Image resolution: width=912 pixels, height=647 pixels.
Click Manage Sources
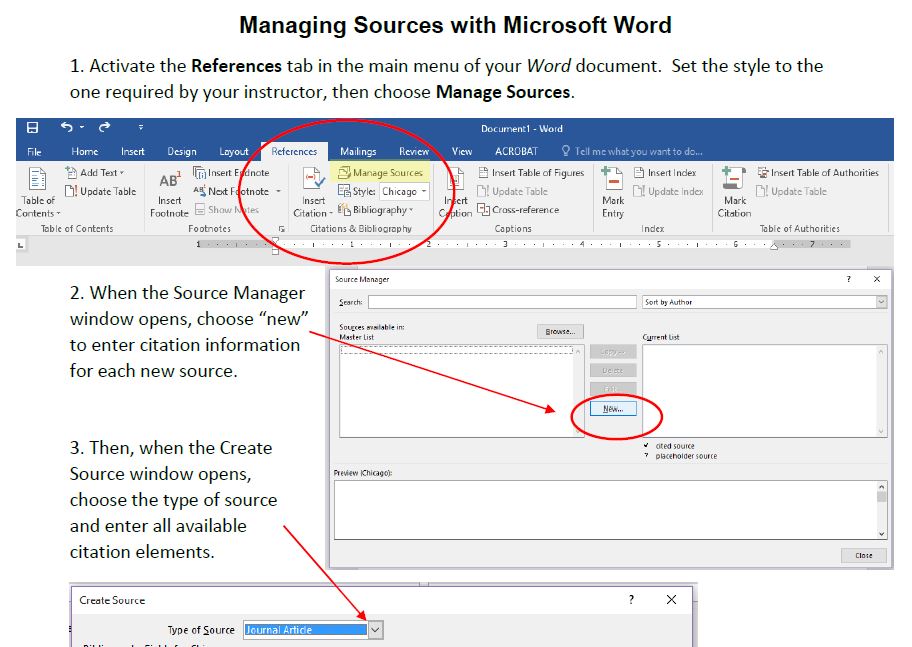380,172
